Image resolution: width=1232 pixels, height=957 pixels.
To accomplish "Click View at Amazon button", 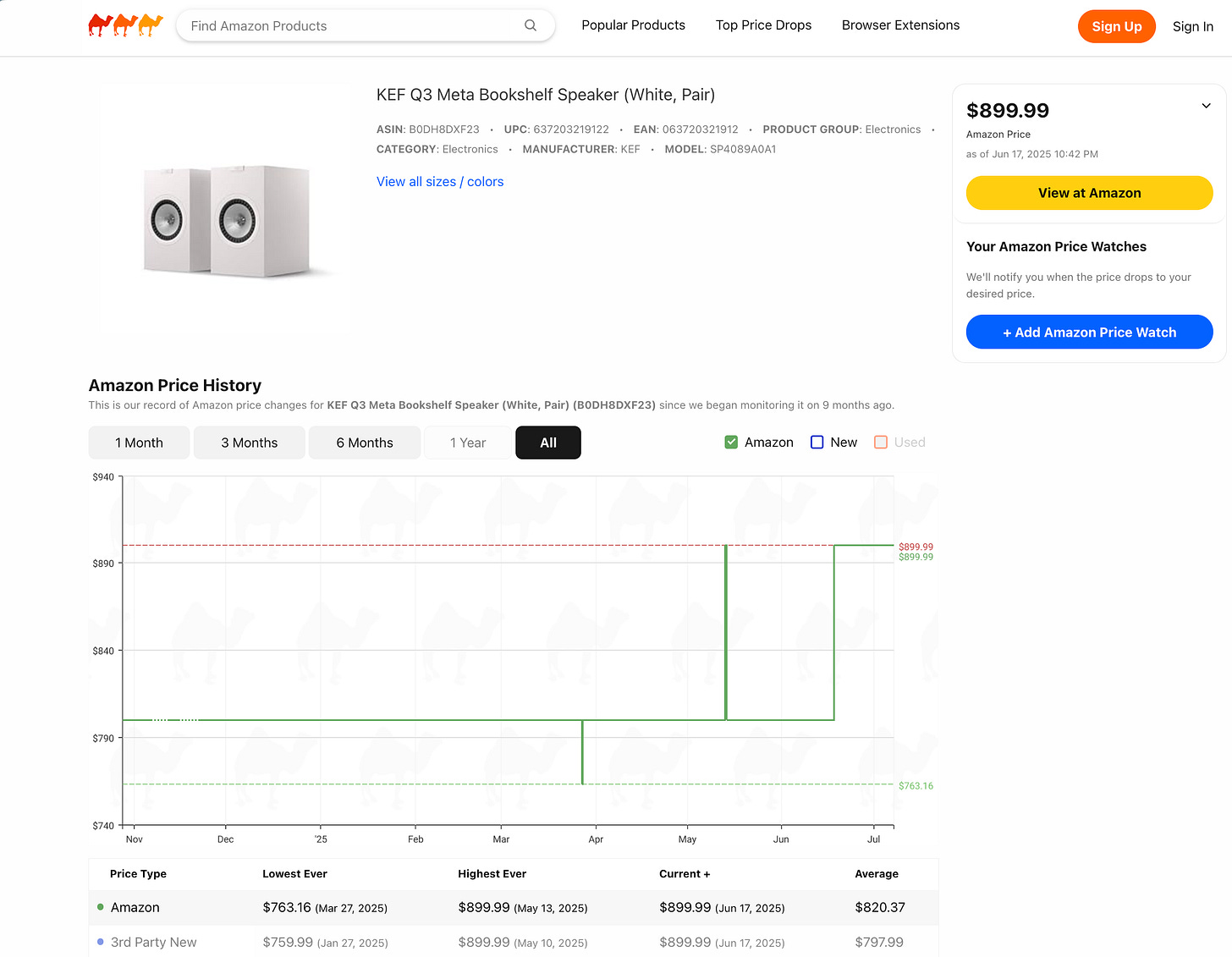I will tap(1089, 193).
